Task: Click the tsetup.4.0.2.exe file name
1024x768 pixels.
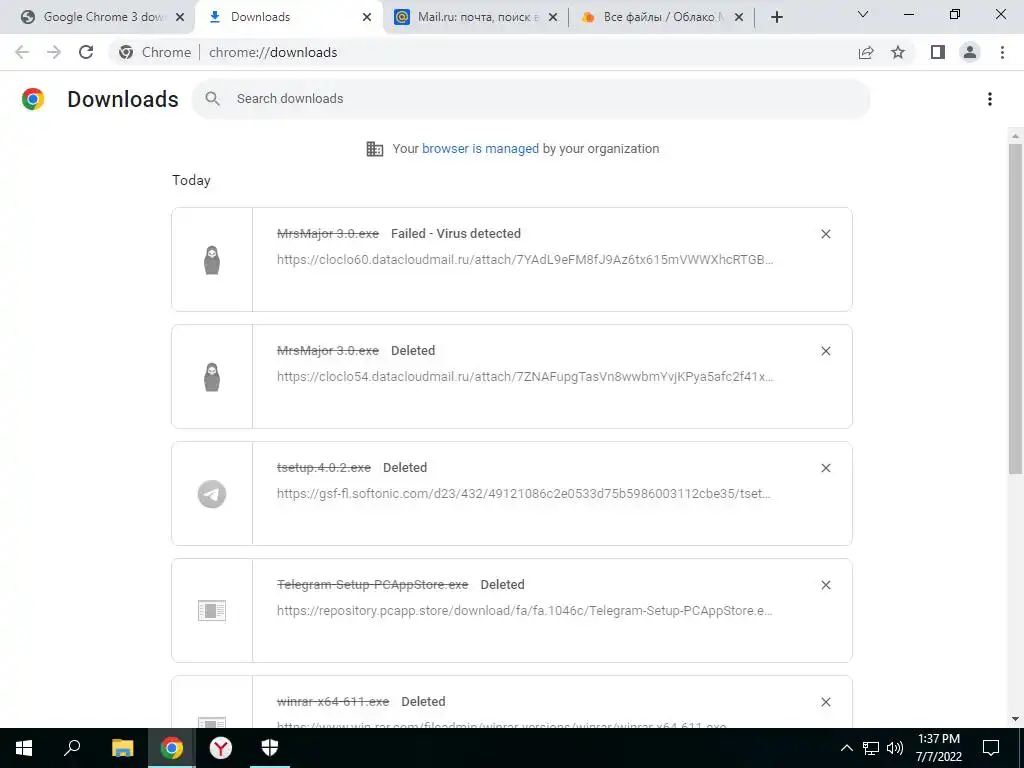Action: [324, 468]
